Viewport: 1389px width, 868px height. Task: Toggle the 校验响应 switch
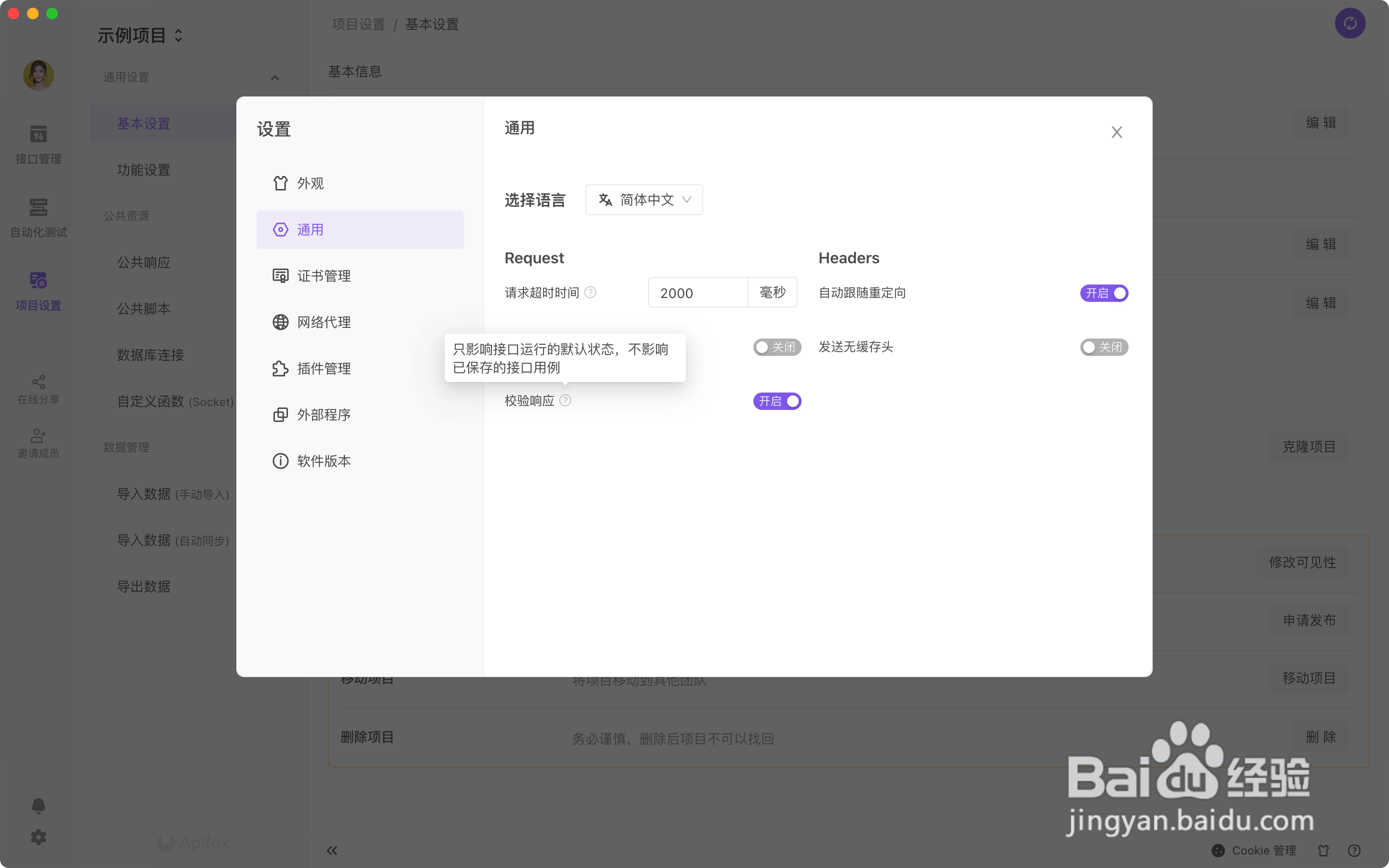point(777,401)
